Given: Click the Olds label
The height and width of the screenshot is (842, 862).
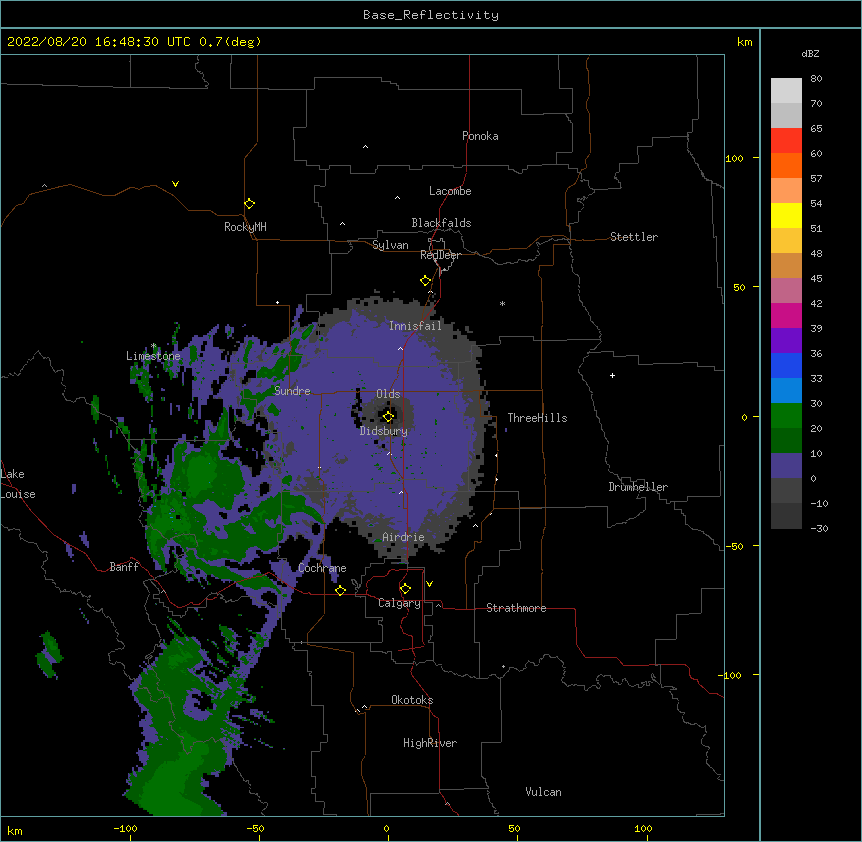Looking at the screenshot, I should (x=388, y=394).
